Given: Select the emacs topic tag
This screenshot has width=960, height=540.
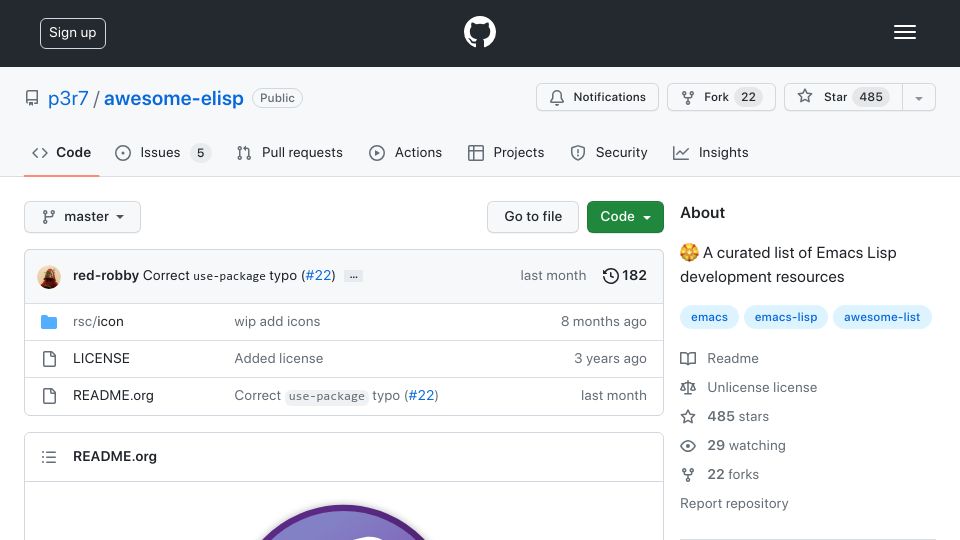Looking at the screenshot, I should pos(709,317).
